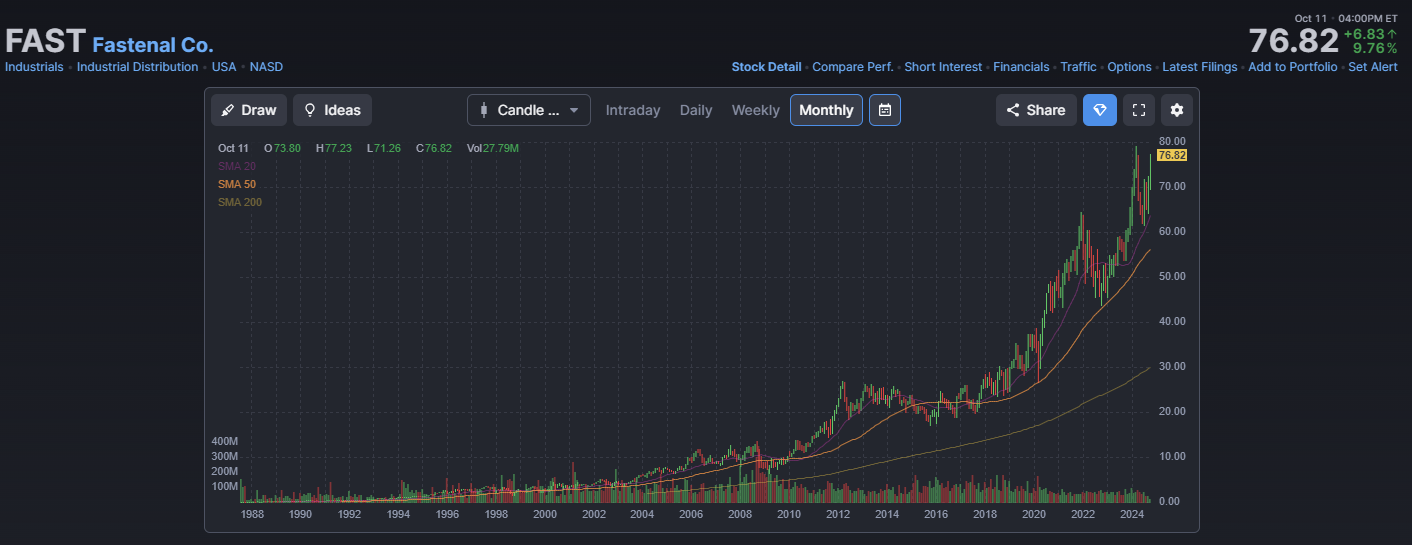Open the Stock Detail view
This screenshot has width=1412, height=545.
point(766,67)
